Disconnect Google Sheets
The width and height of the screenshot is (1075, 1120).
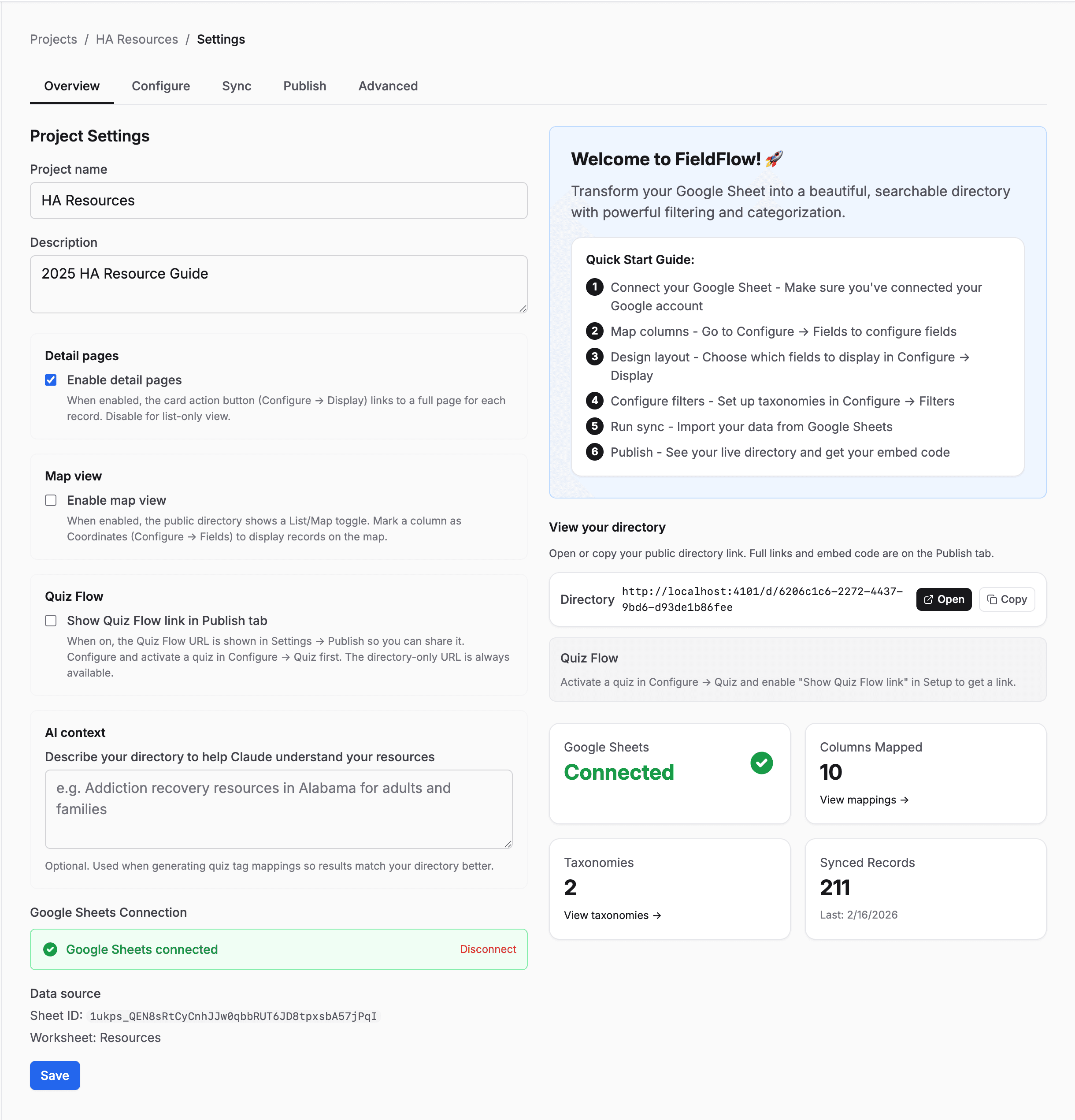(489, 949)
